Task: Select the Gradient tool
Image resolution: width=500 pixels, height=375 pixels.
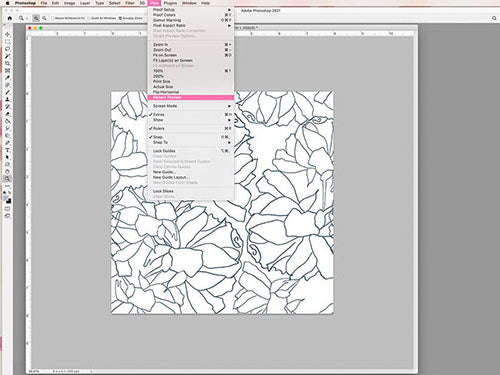Action: pos(7,121)
